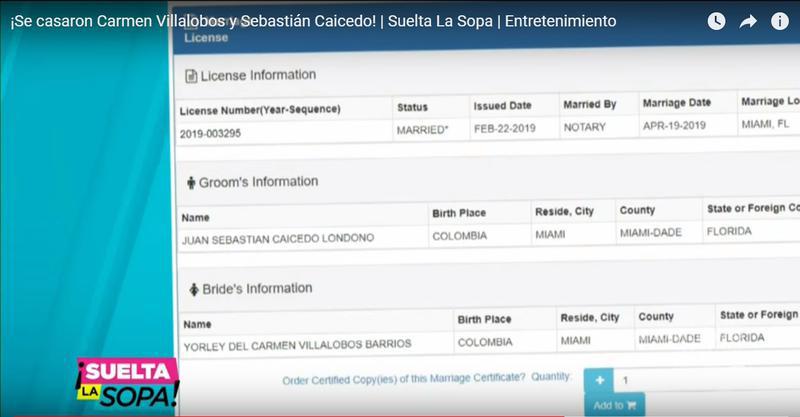The height and width of the screenshot is (417, 800).
Task: Click the Add to cart button
Action: point(614,405)
